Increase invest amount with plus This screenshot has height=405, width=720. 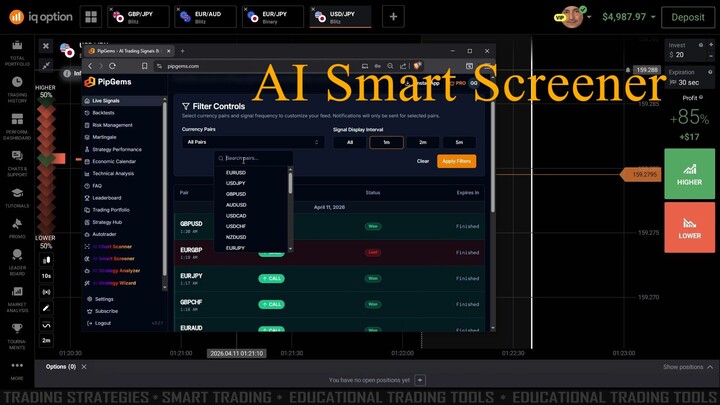(711, 45)
